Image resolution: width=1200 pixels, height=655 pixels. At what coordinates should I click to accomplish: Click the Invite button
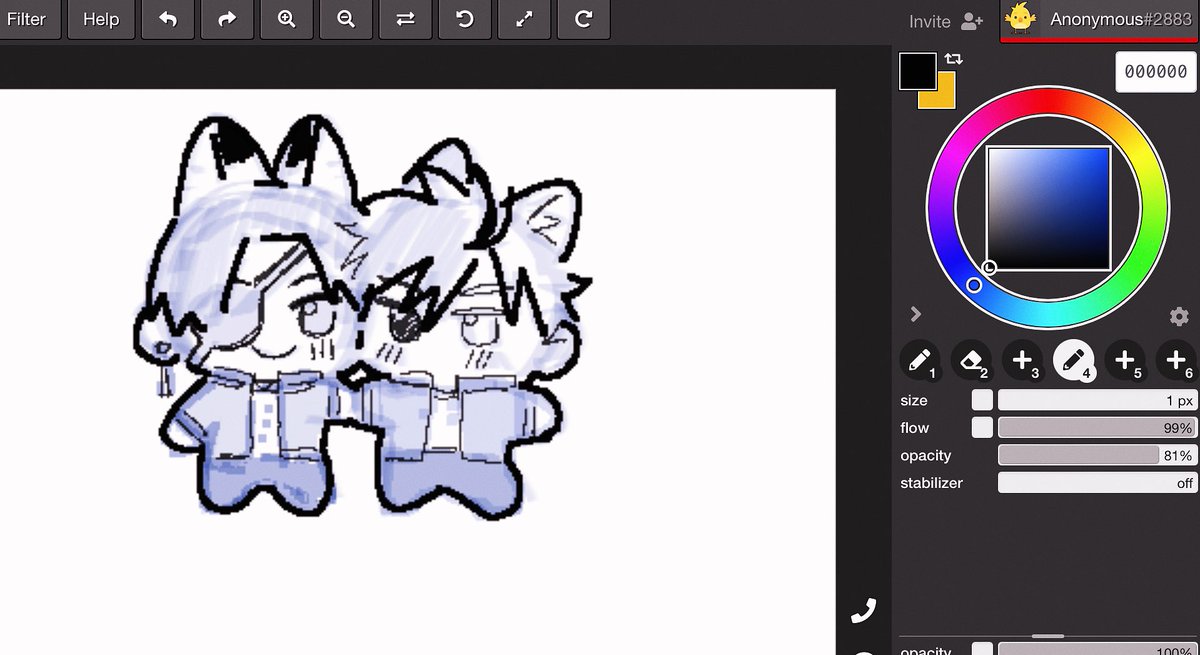946,20
